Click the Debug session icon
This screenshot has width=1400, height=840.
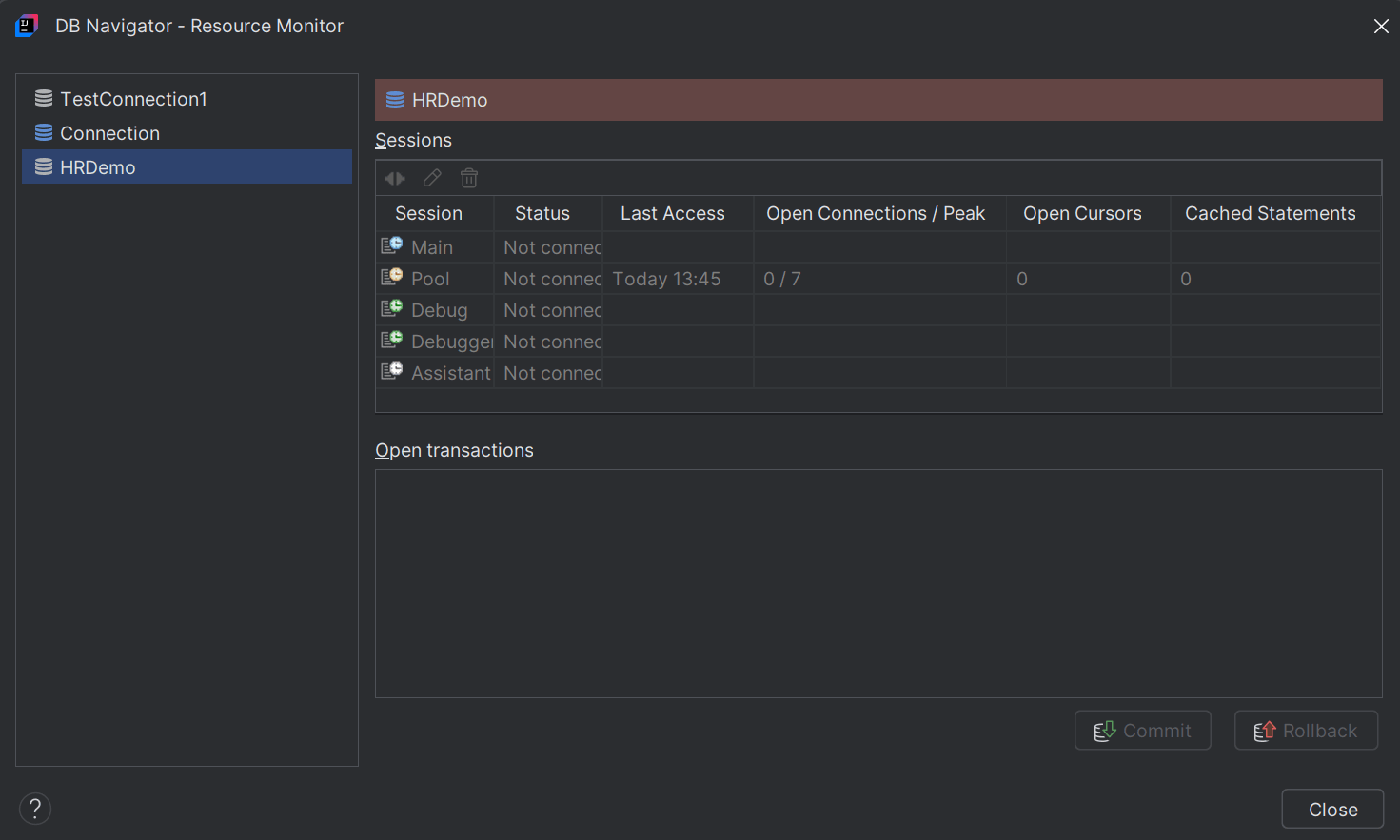click(x=391, y=308)
